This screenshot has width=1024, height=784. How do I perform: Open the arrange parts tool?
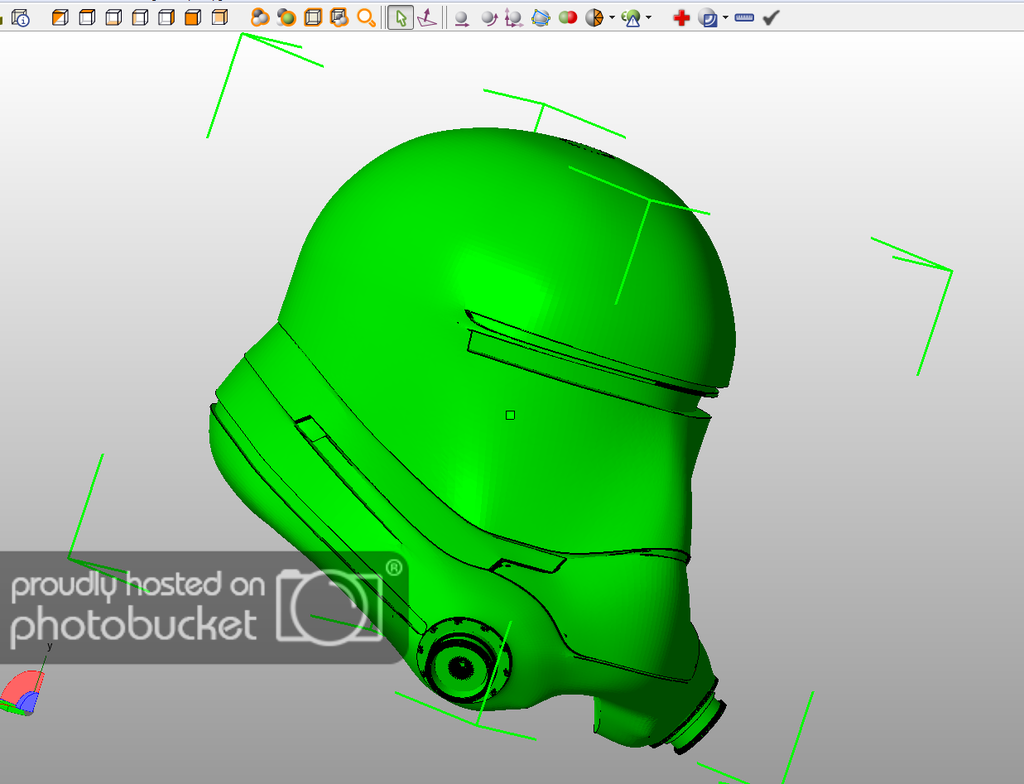point(541,18)
